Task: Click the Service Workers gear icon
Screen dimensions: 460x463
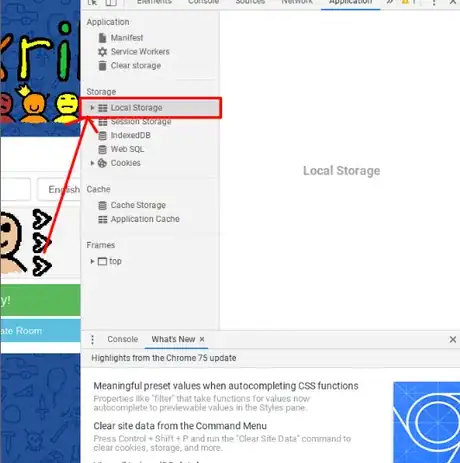Action: (102, 52)
